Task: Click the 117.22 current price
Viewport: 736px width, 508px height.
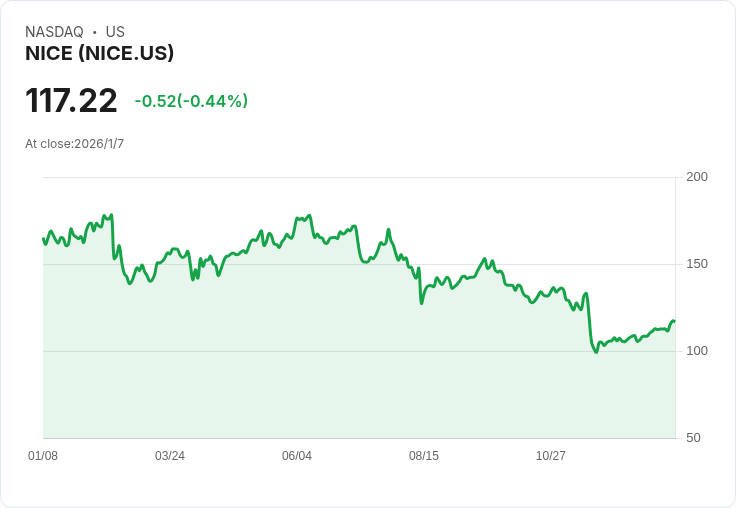Action: click(x=71, y=101)
